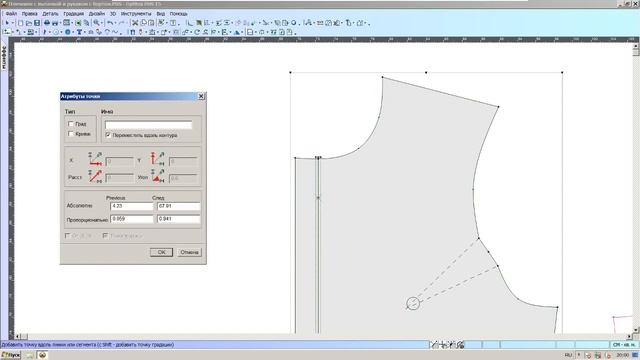
Task: Undo the last action
Action: pos(109,23)
